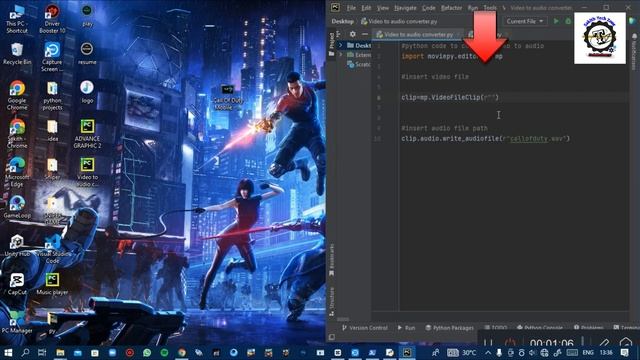
Task: Open Call Of Duty Mobile desktop shortcut
Action: point(228,97)
